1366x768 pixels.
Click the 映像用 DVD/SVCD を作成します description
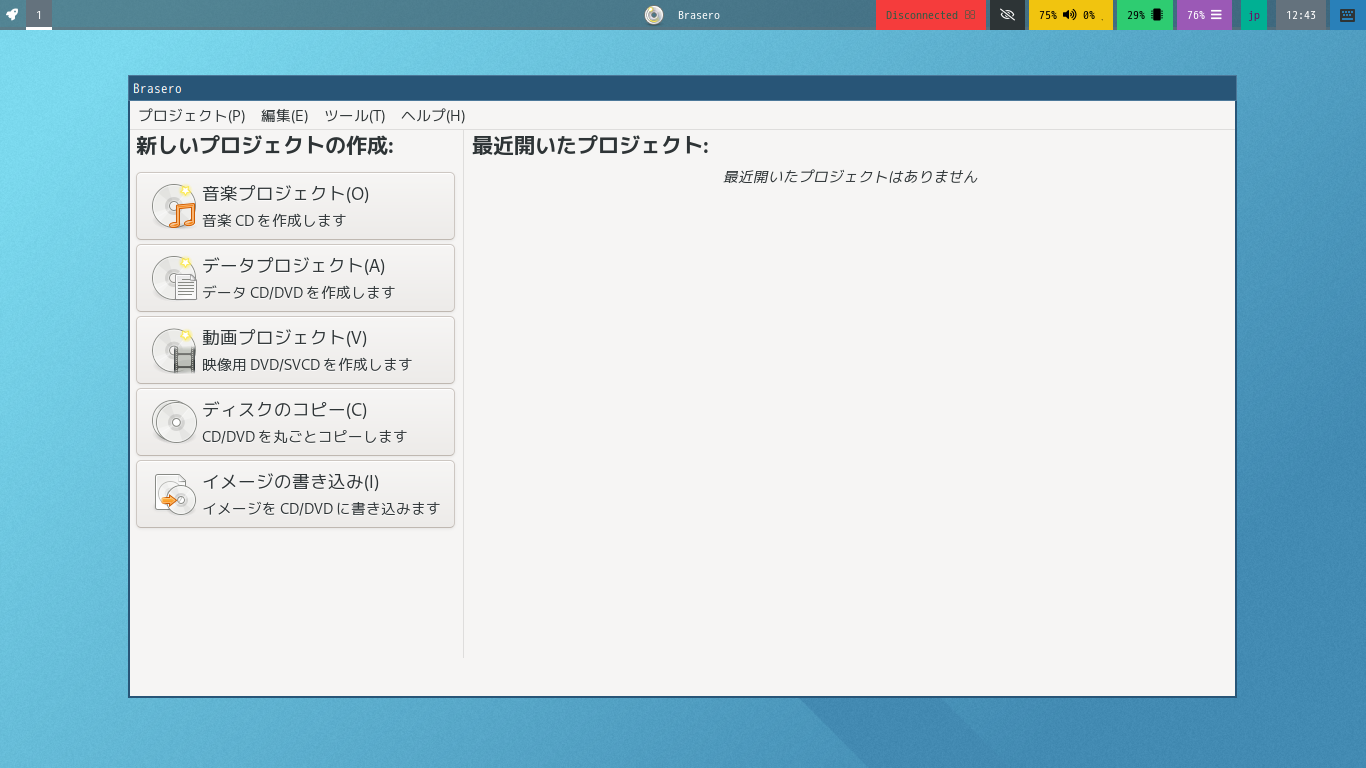point(307,364)
